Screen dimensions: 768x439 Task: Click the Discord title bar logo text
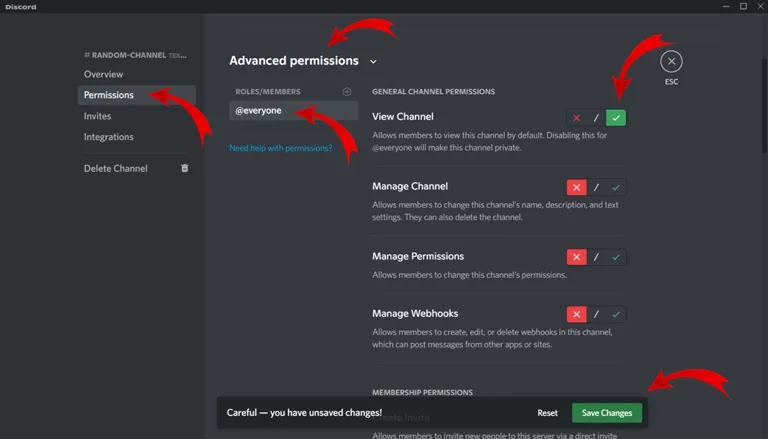click(21, 7)
